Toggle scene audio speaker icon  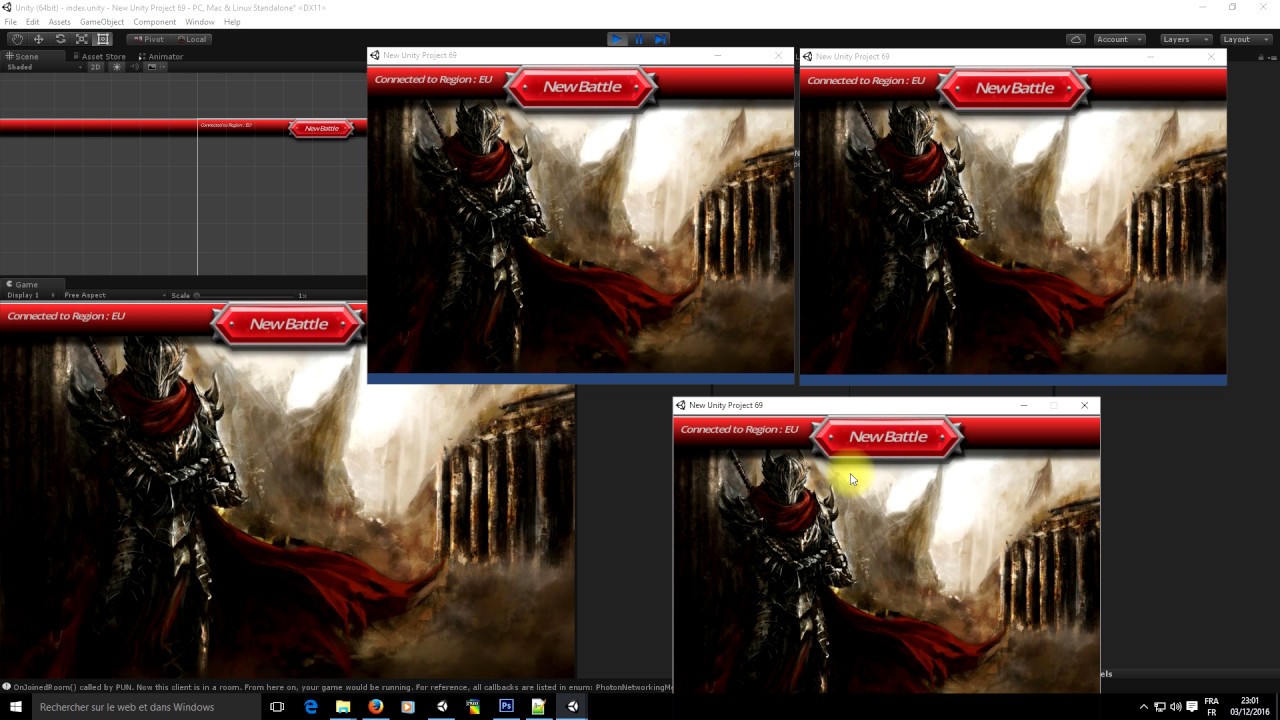pos(134,67)
